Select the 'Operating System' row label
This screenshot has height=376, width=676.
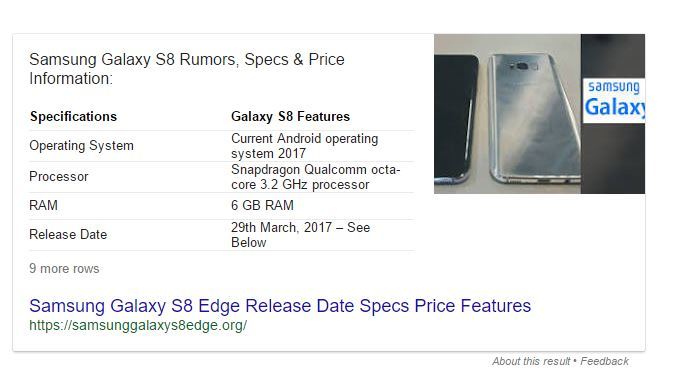point(81,146)
